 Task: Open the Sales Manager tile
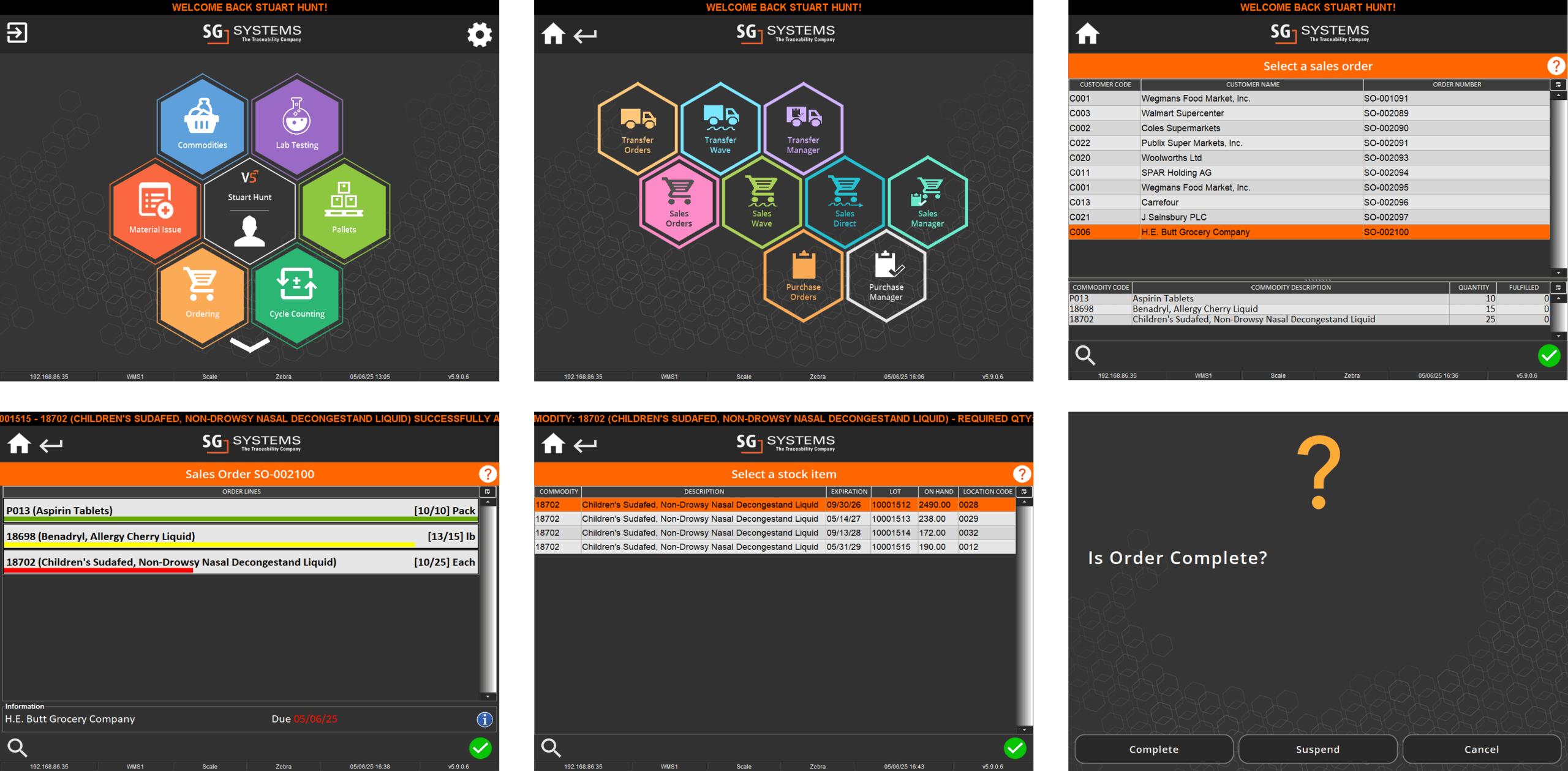(927, 201)
